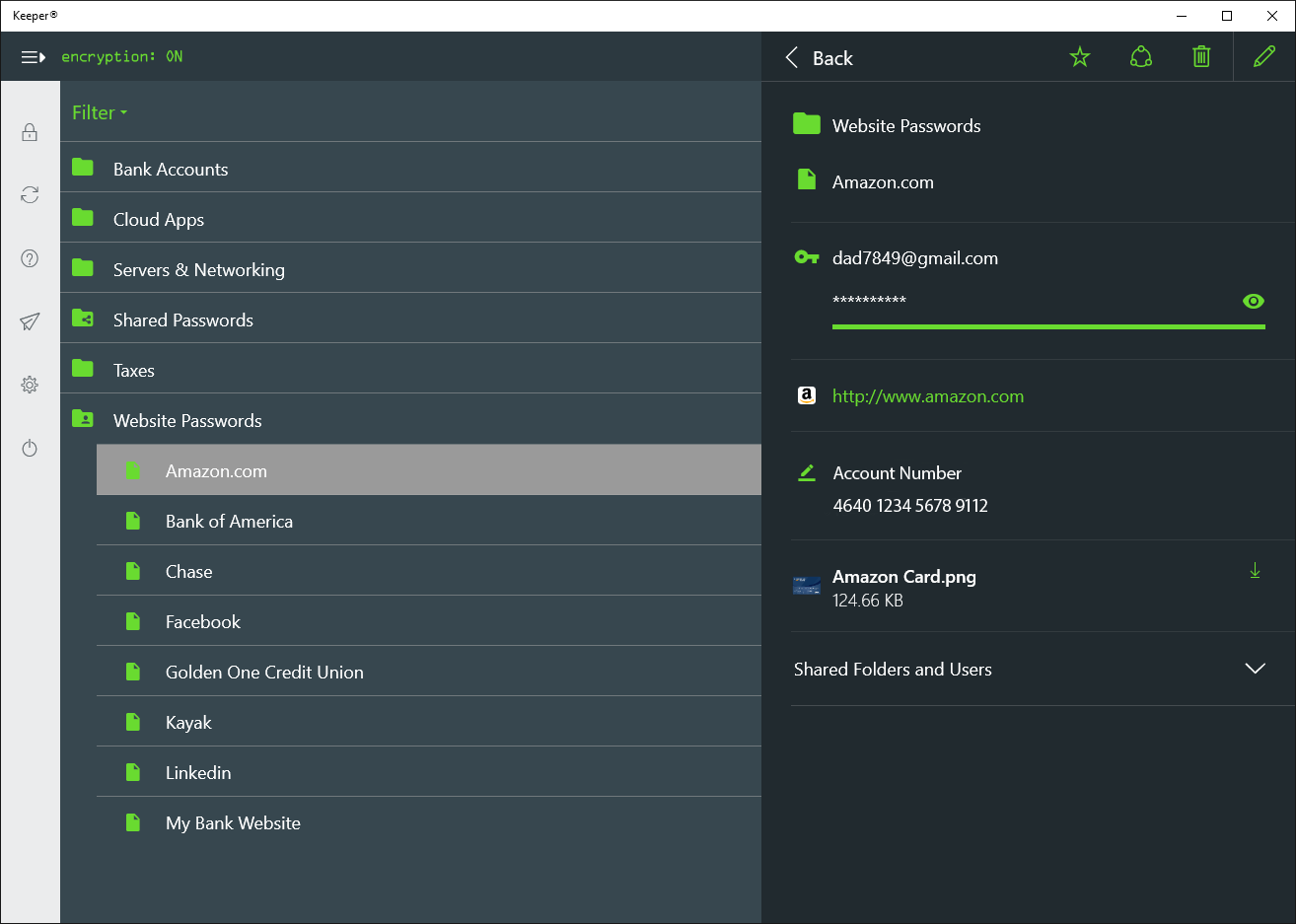The image size is (1296, 924).
Task: Collapse the Website Passwords folder
Action: (x=187, y=421)
